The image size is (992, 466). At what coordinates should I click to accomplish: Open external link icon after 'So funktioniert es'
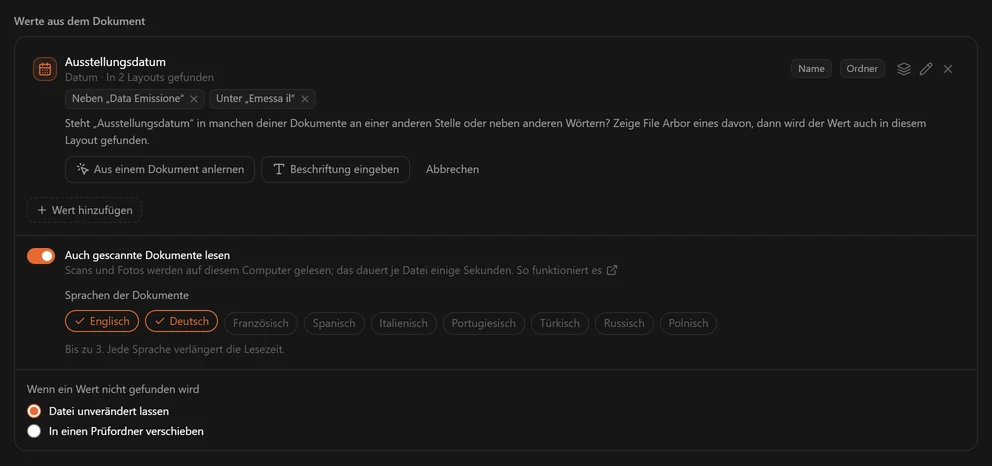612,270
